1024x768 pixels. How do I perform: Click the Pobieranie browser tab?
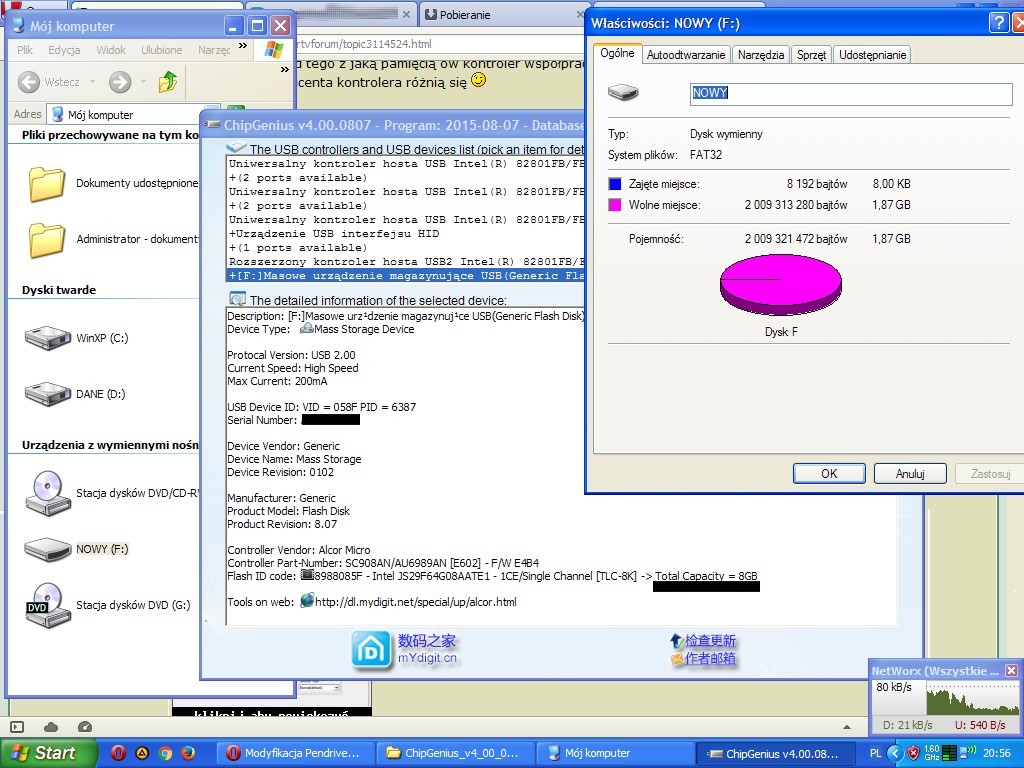click(500, 14)
